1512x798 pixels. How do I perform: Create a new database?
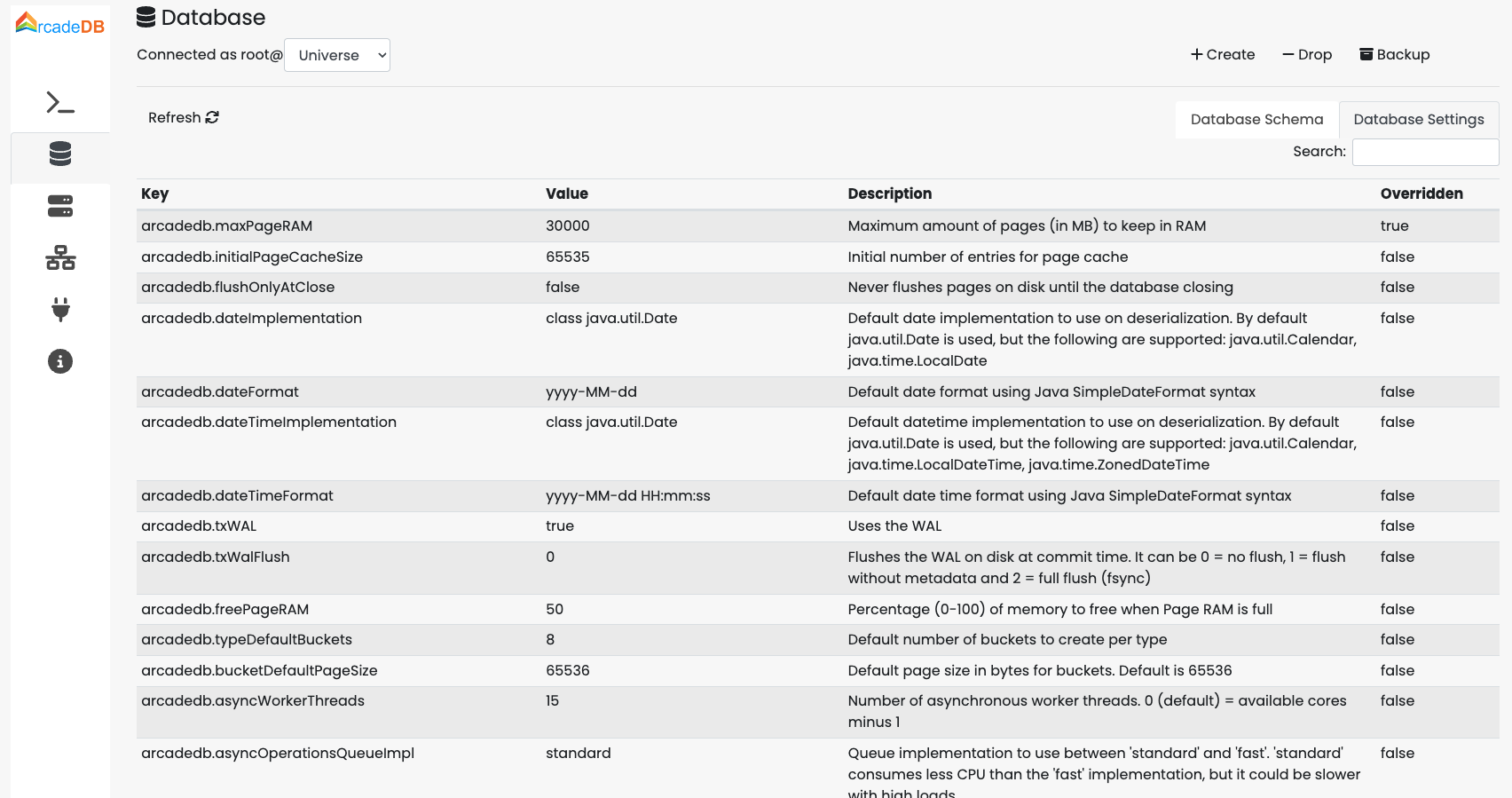pos(1223,54)
